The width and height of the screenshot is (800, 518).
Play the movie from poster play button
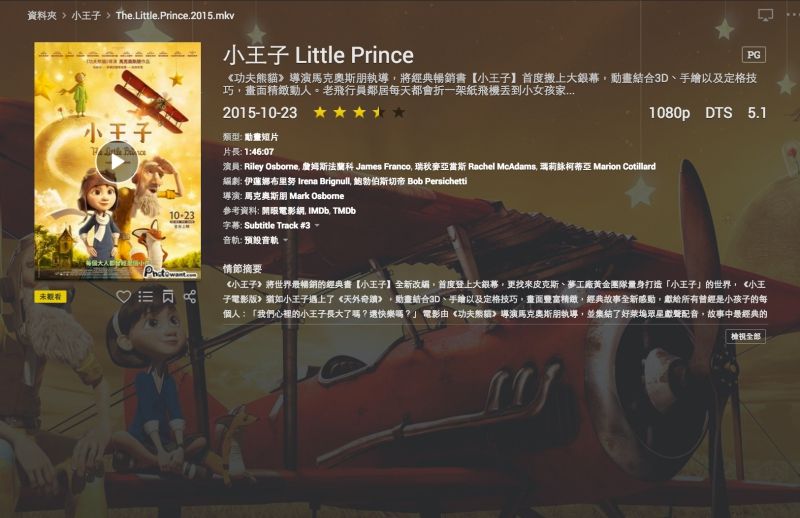coord(117,162)
